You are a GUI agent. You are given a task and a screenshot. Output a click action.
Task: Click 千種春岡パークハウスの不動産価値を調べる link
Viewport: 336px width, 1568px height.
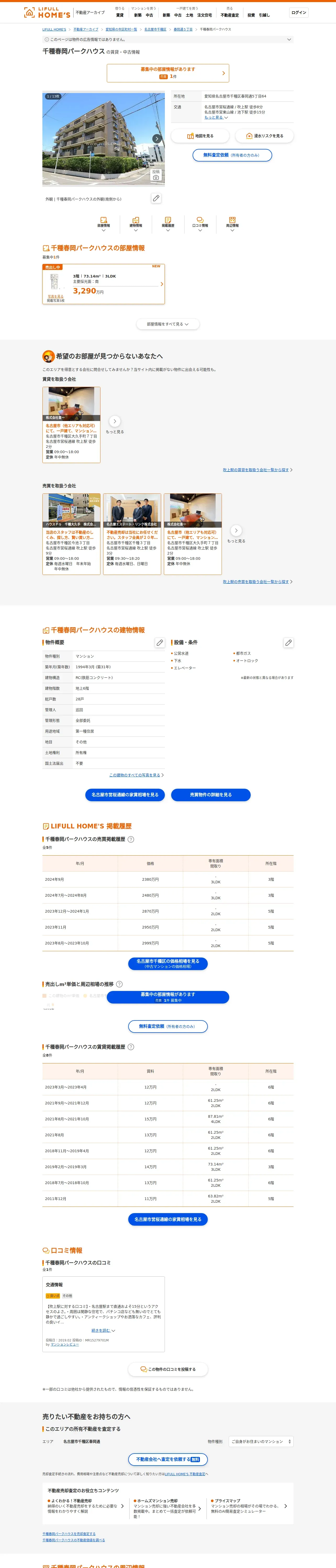(74, 1540)
